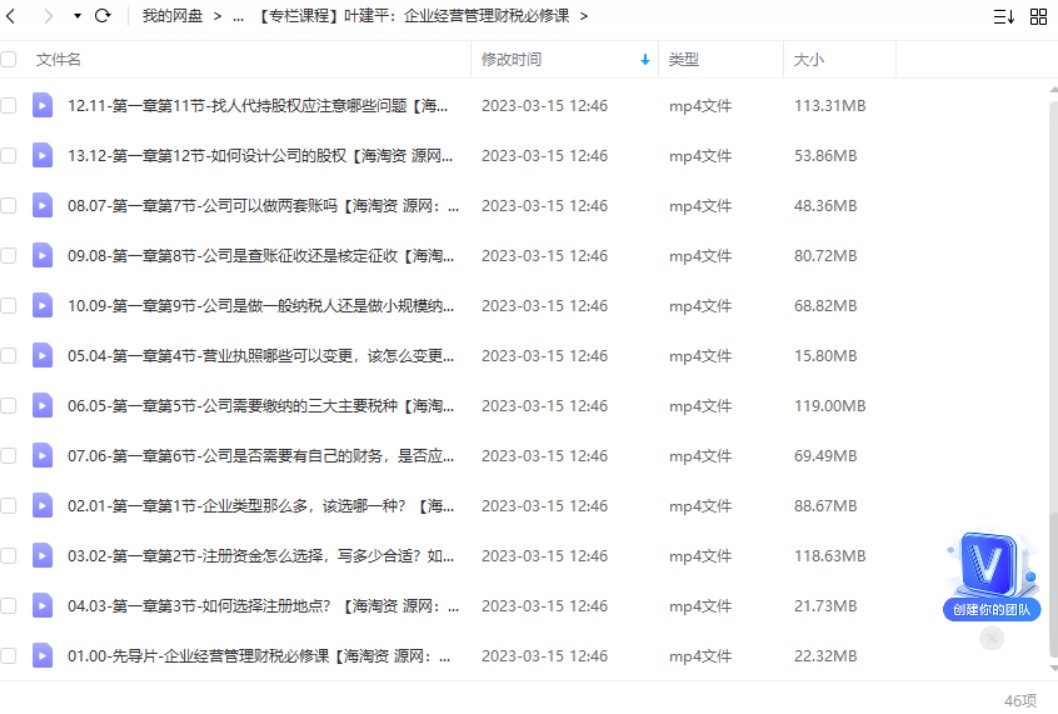This screenshot has height=714, width=1058.
Task: Select file name 10.09-第一章第9节-公司是做一般纳税人
Action: pyautogui.click(x=260, y=306)
